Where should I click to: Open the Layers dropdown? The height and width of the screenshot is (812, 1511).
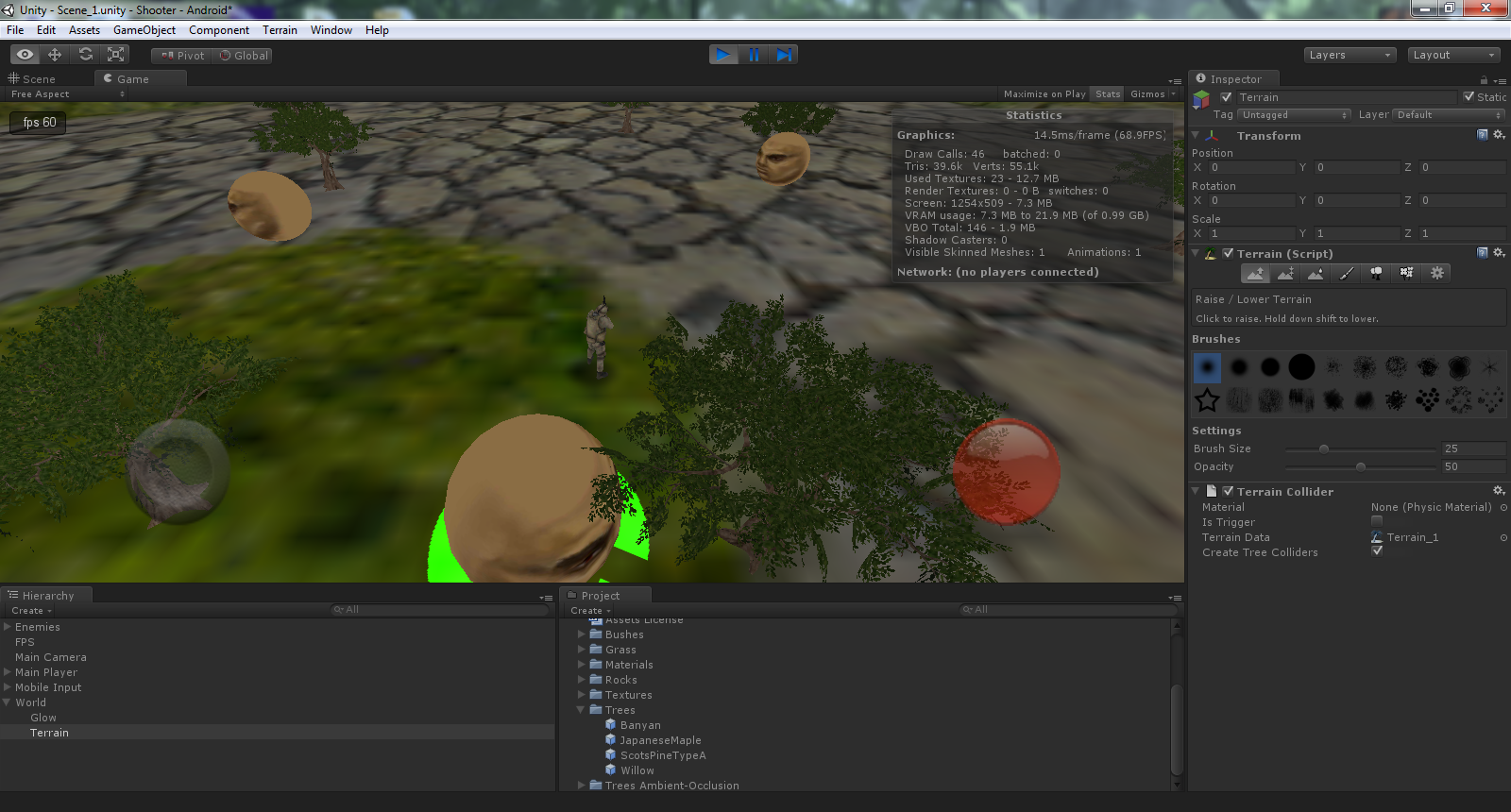pos(1349,55)
